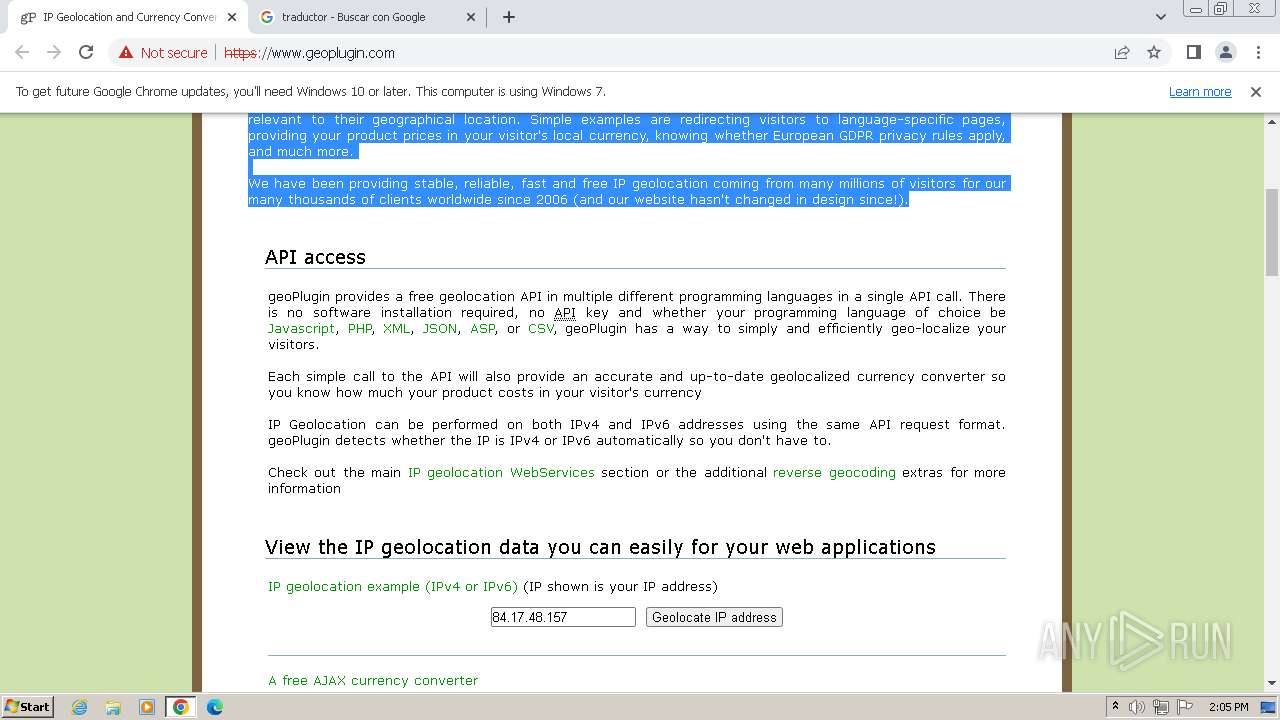Click the vertical scrollbar thumb
Screen dimensions: 1280x720
click(1272, 232)
